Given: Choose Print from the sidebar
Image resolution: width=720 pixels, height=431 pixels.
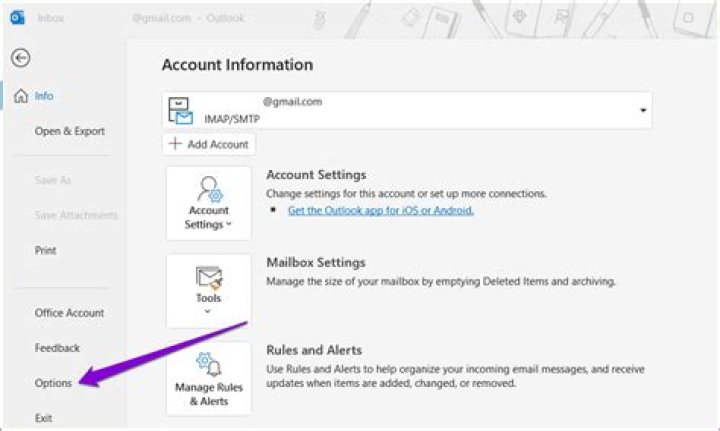Looking at the screenshot, I should pyautogui.click(x=45, y=251).
